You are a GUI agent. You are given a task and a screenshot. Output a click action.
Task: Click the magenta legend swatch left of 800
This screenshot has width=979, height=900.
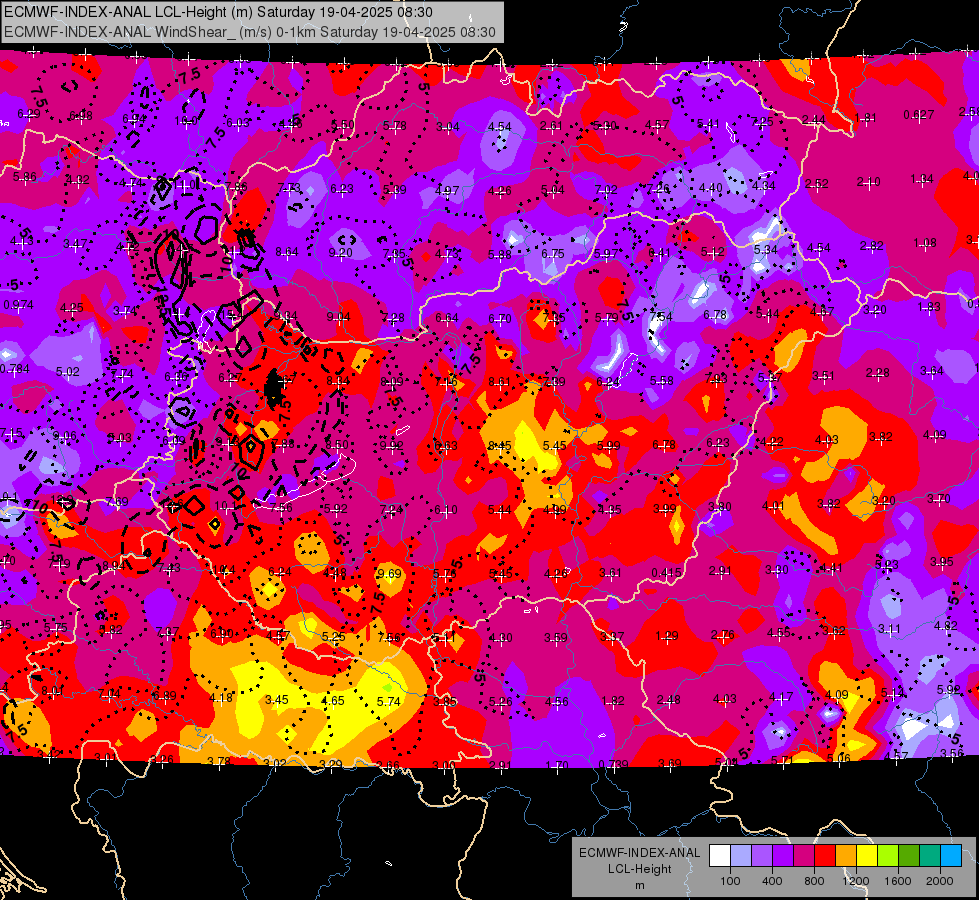pyautogui.click(x=804, y=856)
